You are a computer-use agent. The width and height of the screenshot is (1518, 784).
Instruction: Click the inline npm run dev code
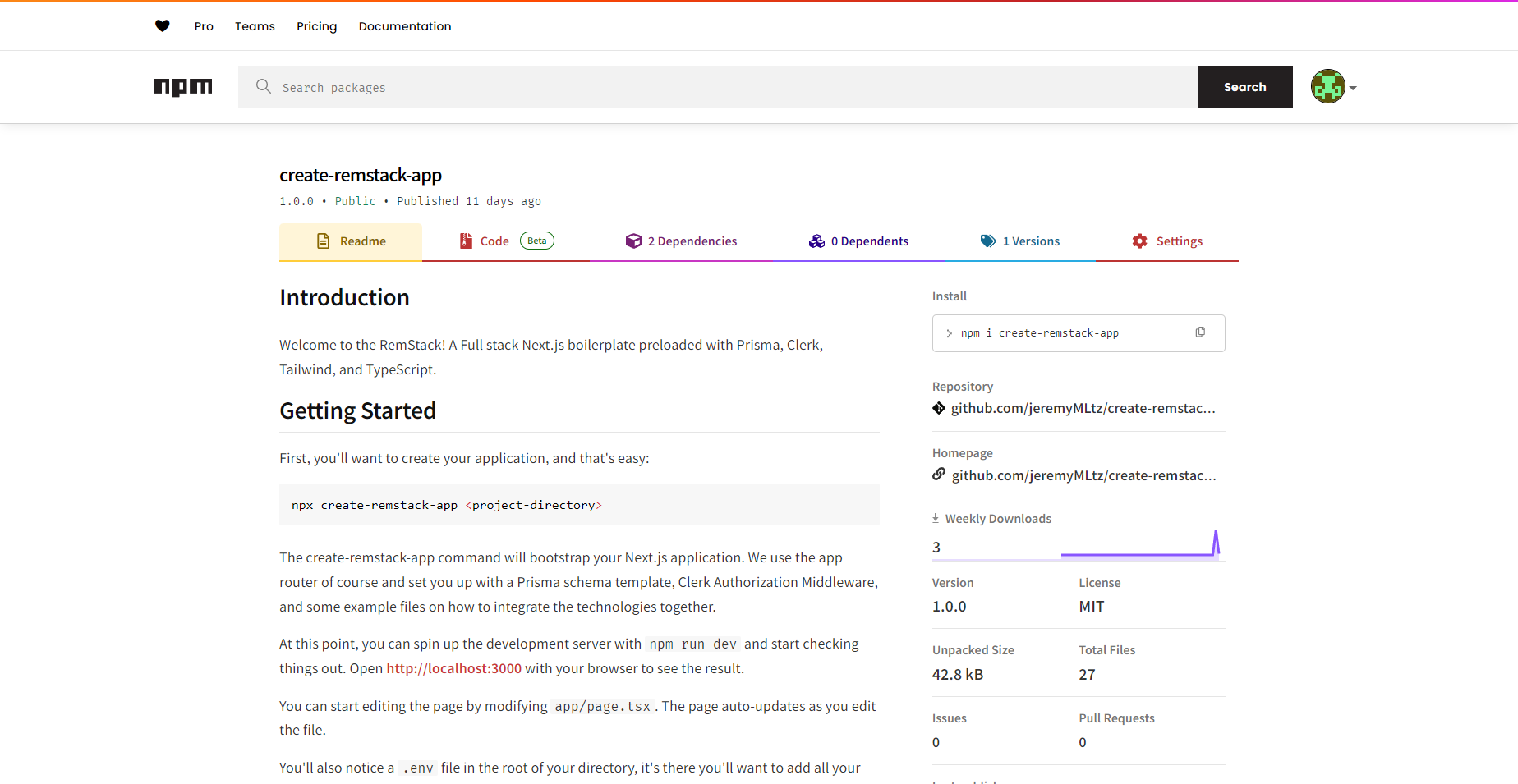[692, 644]
